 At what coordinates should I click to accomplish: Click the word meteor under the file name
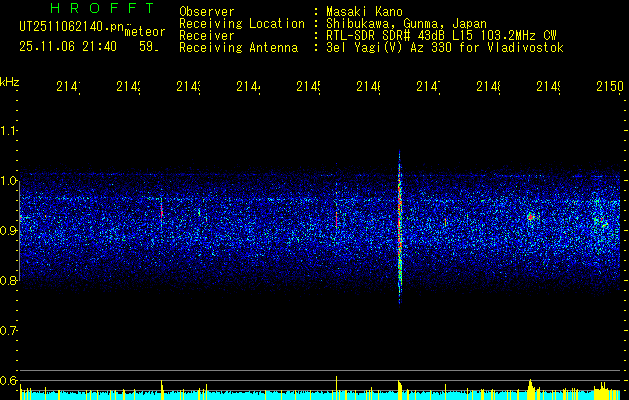point(145,32)
